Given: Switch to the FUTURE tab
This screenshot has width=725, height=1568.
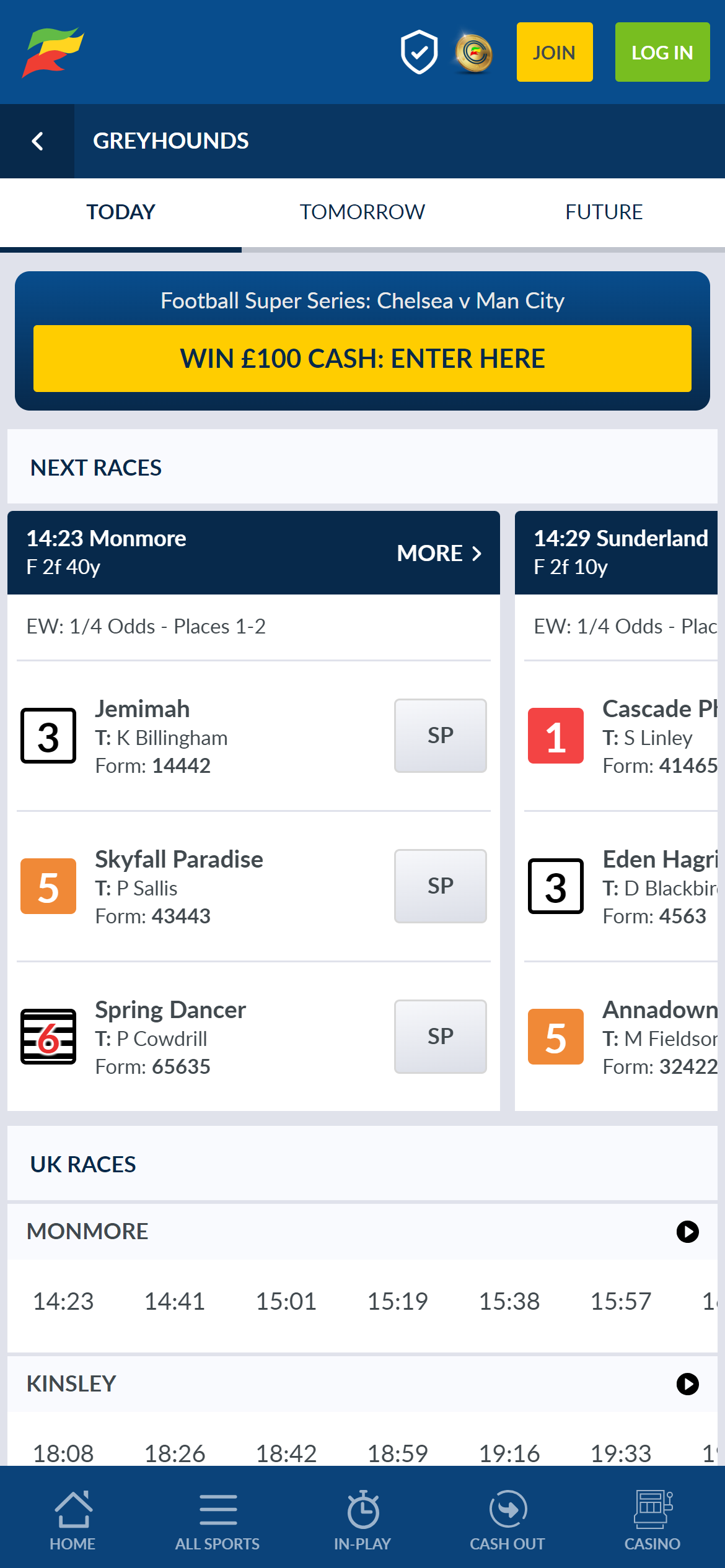Looking at the screenshot, I should click(x=603, y=212).
